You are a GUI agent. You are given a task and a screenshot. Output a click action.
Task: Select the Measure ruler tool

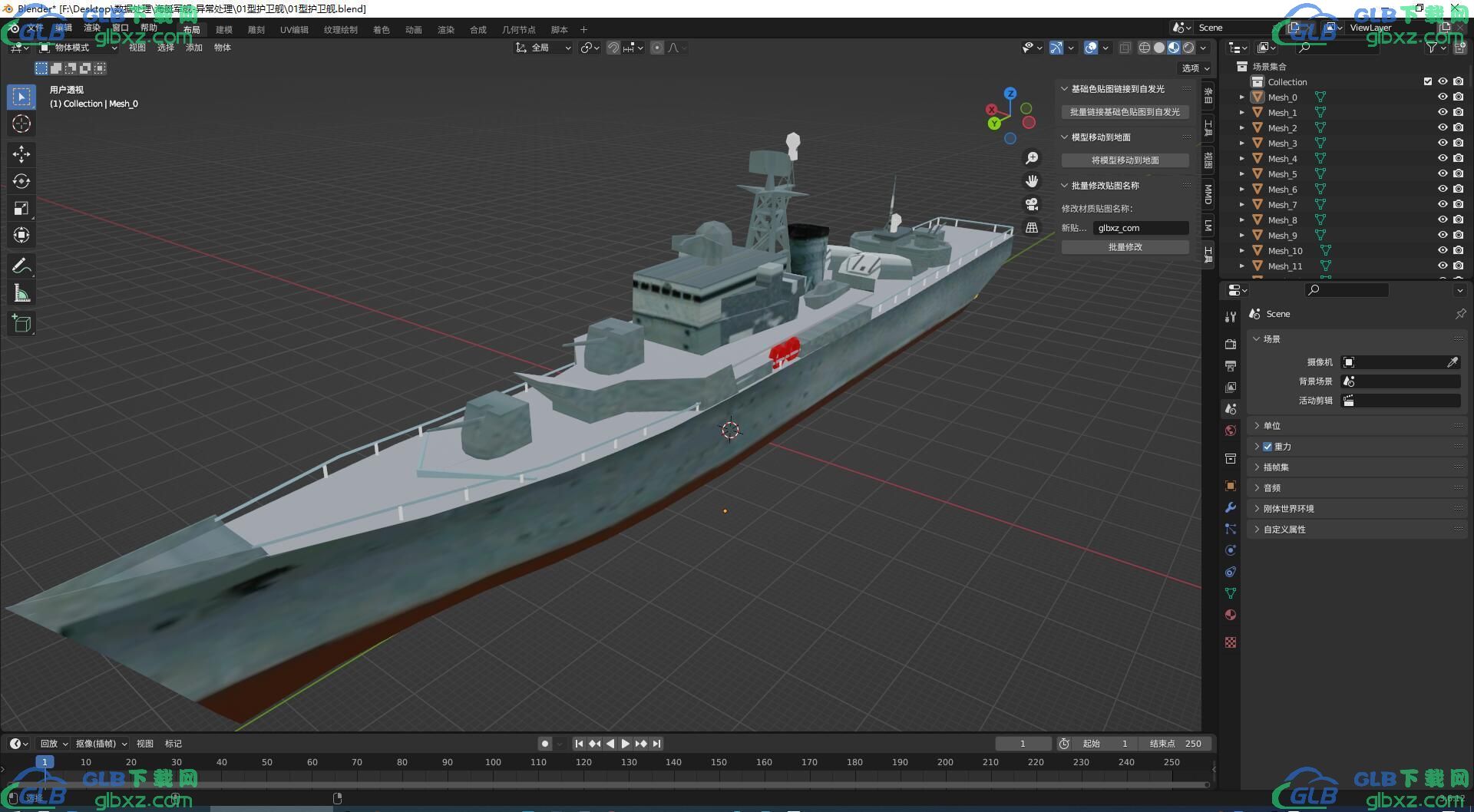pyautogui.click(x=21, y=292)
